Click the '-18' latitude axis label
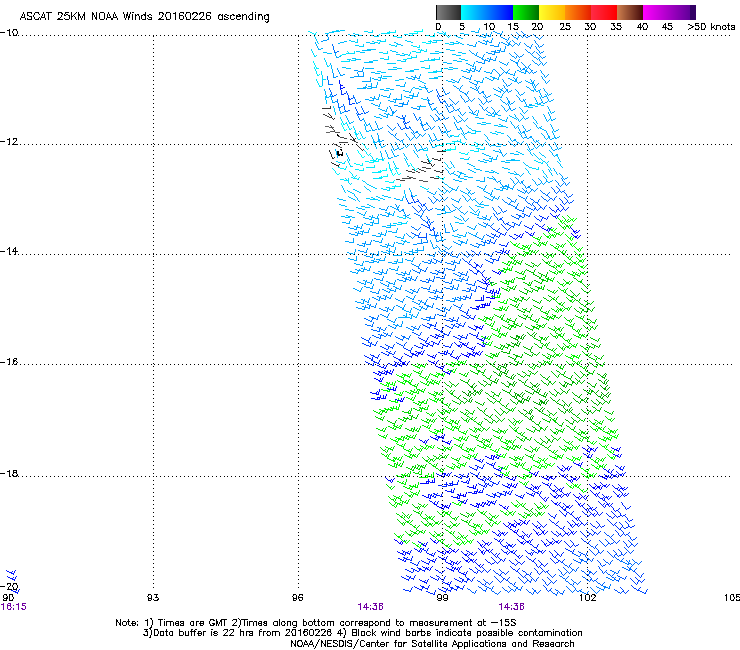The width and height of the screenshot is (740, 650). pos(9,473)
